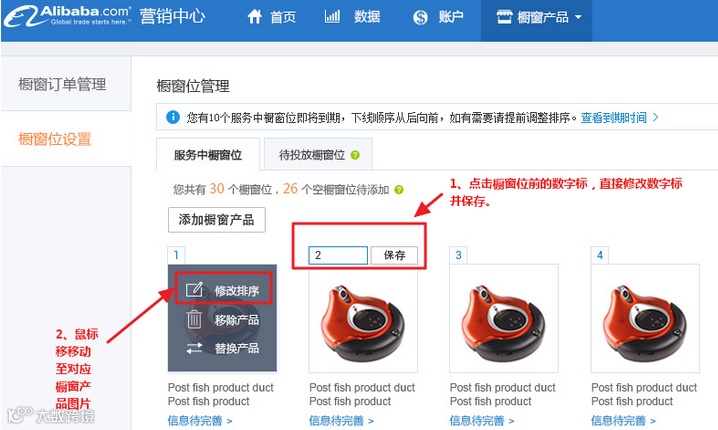Click help icon after 空橱窗位待添加
This screenshot has width=718, height=430.
pyautogui.click(x=399, y=190)
